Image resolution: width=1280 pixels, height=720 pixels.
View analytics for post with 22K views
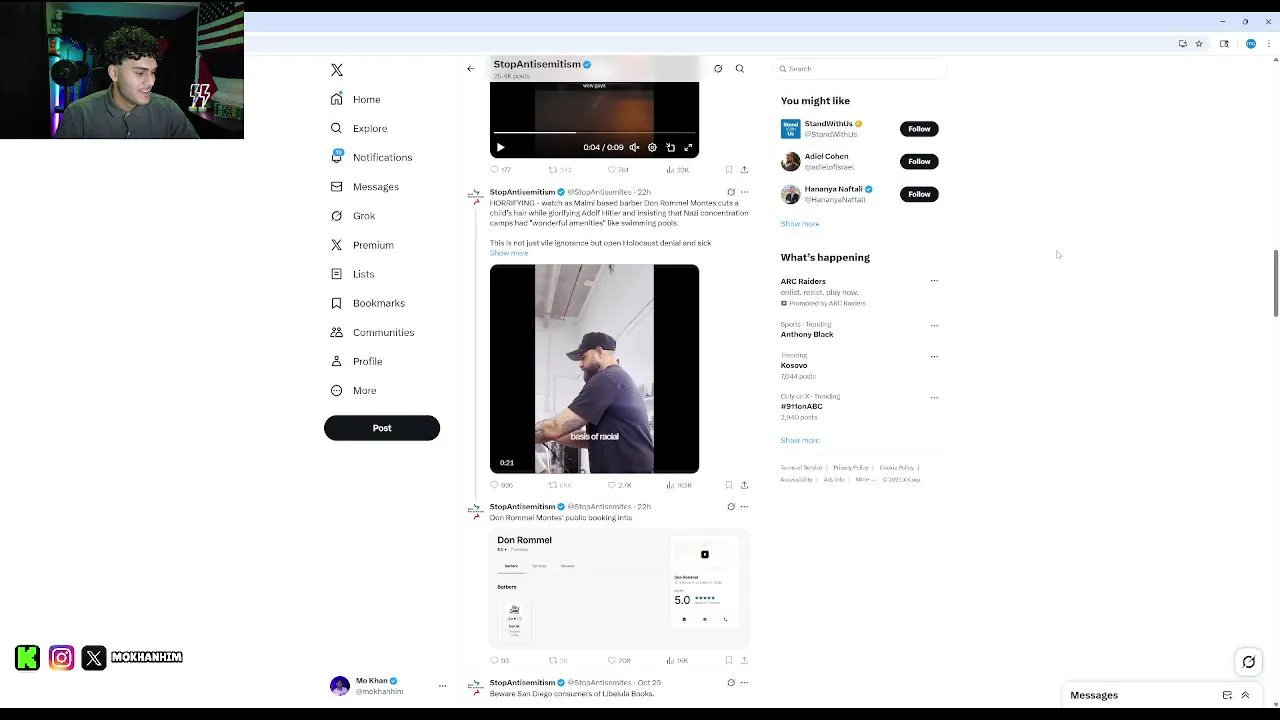677,170
